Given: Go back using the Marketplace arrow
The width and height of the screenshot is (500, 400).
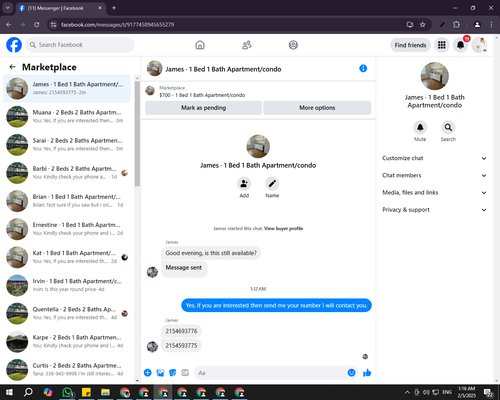Looking at the screenshot, I should 13,67.
